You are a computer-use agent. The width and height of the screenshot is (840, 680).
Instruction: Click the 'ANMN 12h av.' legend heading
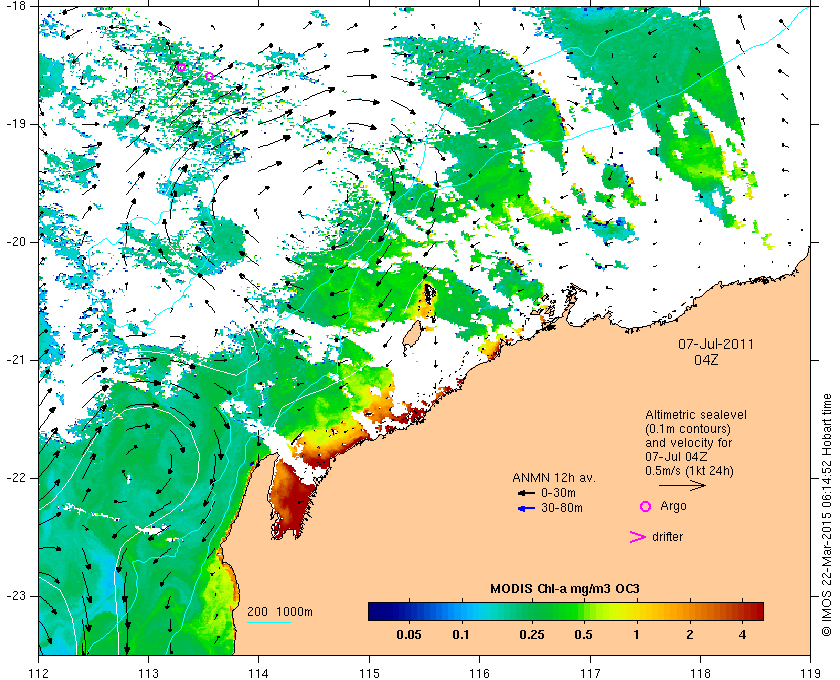(554, 478)
